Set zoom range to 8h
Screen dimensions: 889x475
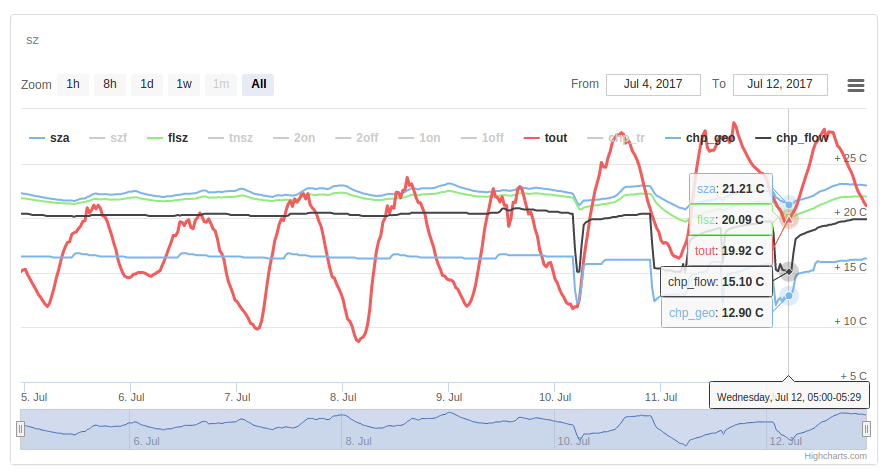click(x=110, y=84)
